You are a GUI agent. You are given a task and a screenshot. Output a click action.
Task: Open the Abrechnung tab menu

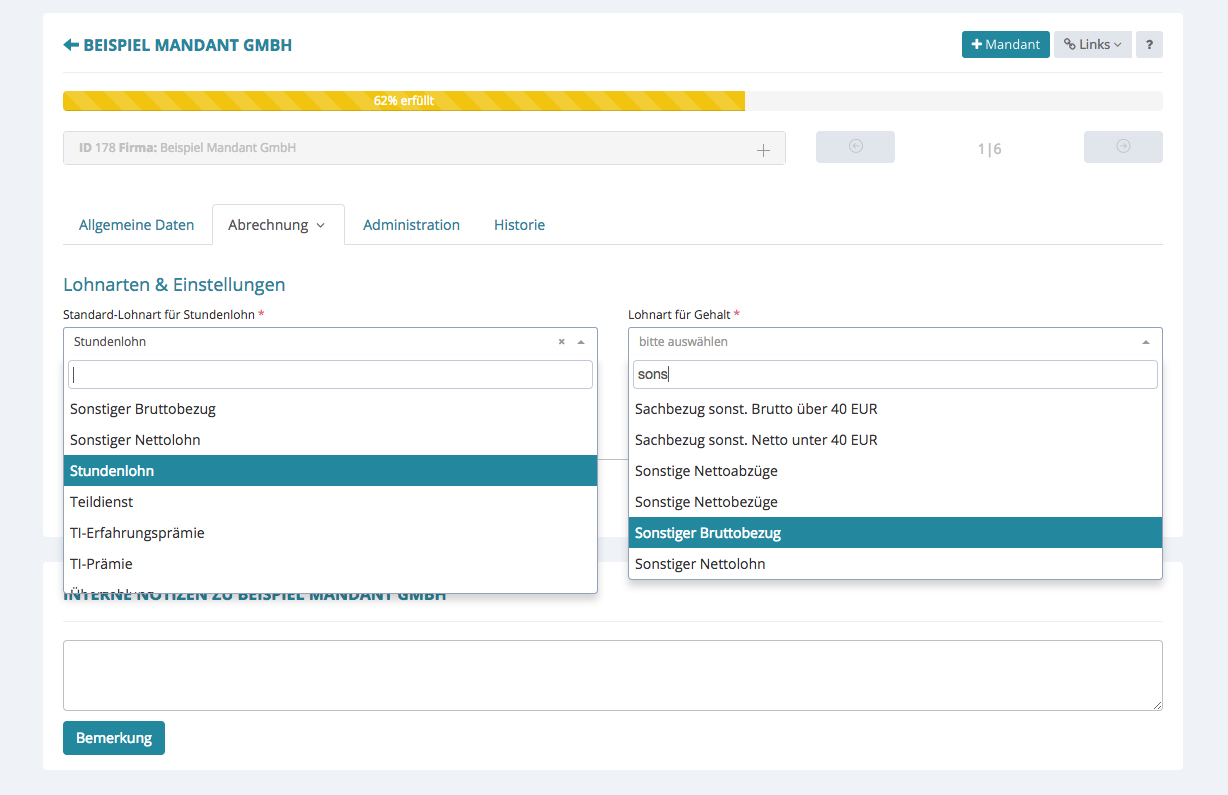pyautogui.click(x=277, y=225)
